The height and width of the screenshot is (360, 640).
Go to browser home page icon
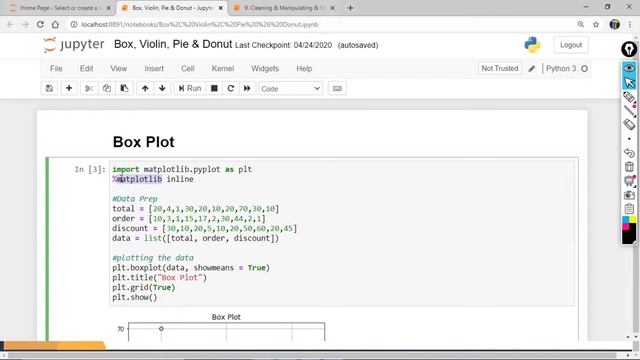point(56,24)
